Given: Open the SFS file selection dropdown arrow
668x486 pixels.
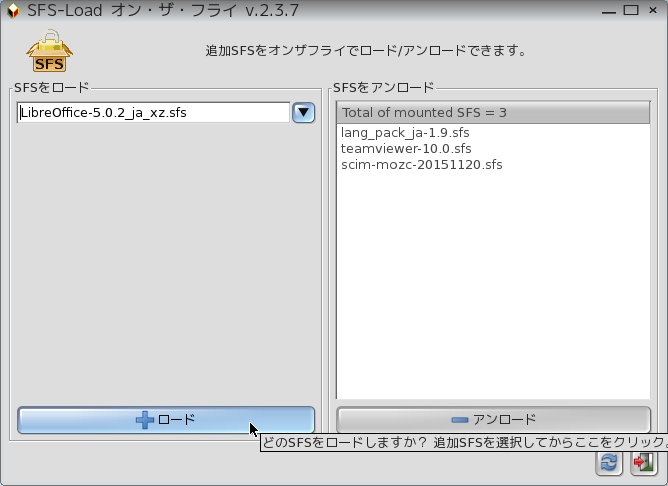Looking at the screenshot, I should pyautogui.click(x=303, y=113).
